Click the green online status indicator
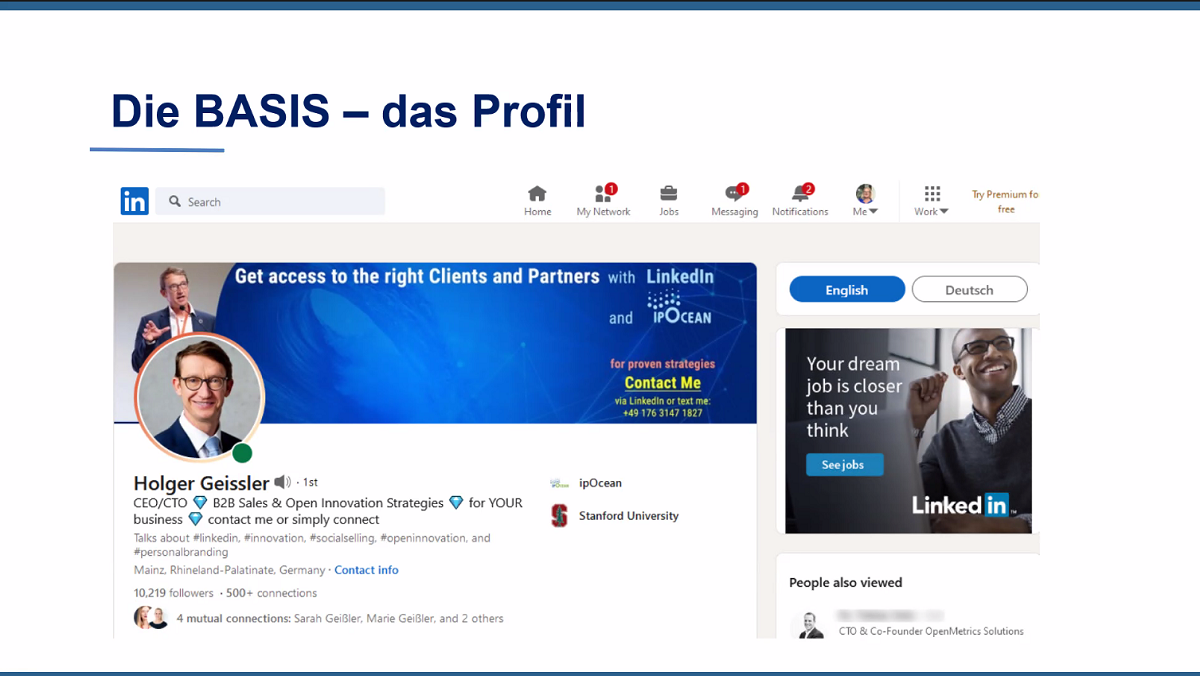This screenshot has height=676, width=1200. point(242,453)
